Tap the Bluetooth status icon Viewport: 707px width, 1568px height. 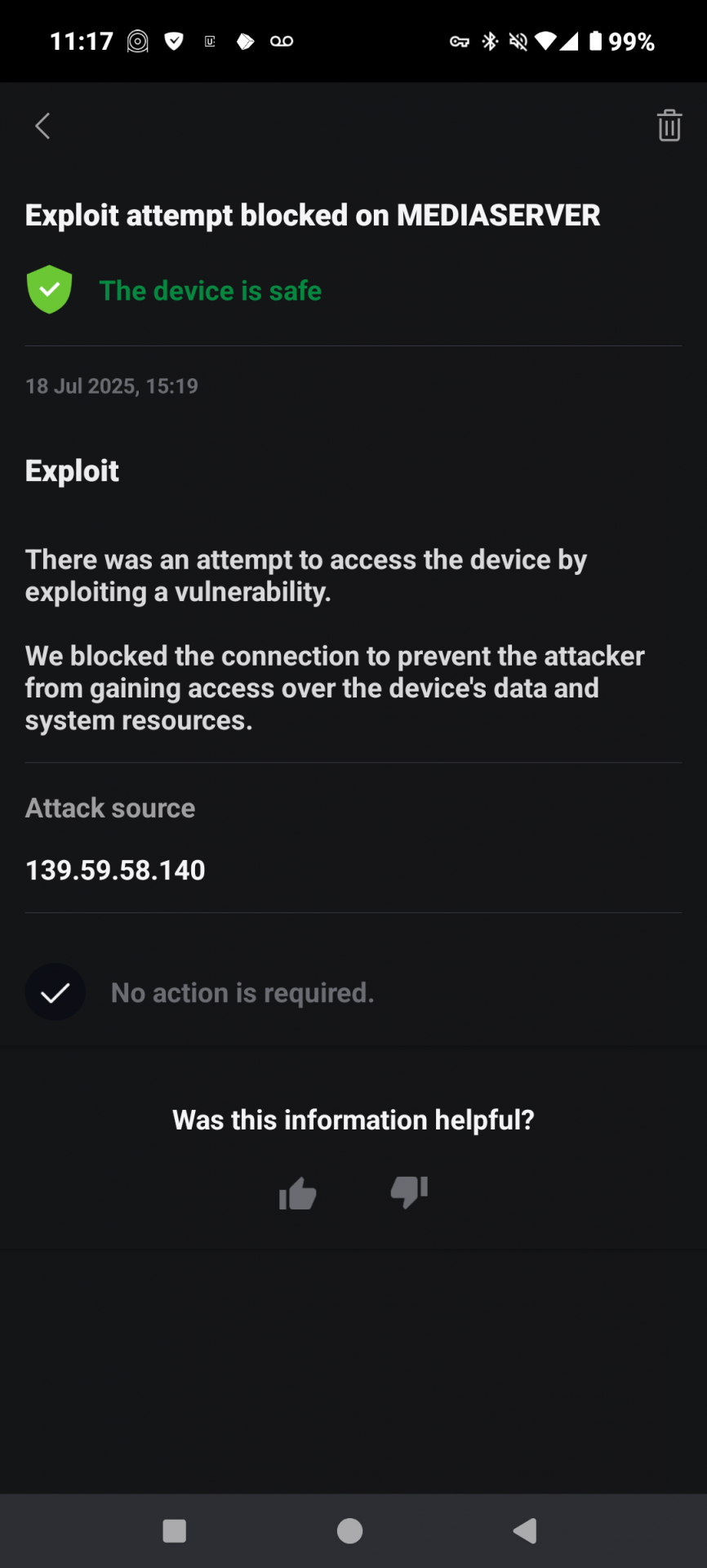click(x=490, y=42)
